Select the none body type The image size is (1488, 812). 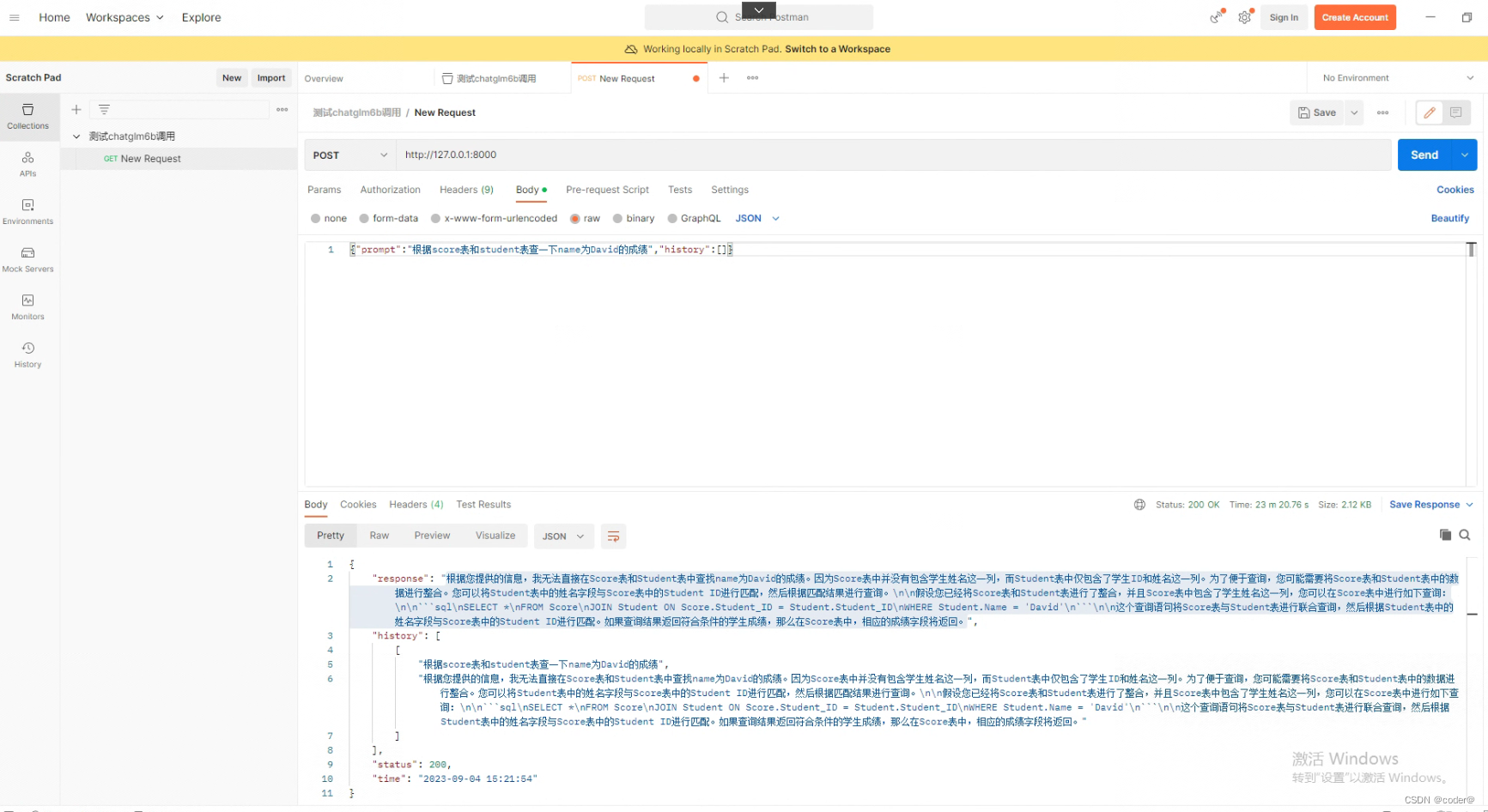tap(329, 219)
